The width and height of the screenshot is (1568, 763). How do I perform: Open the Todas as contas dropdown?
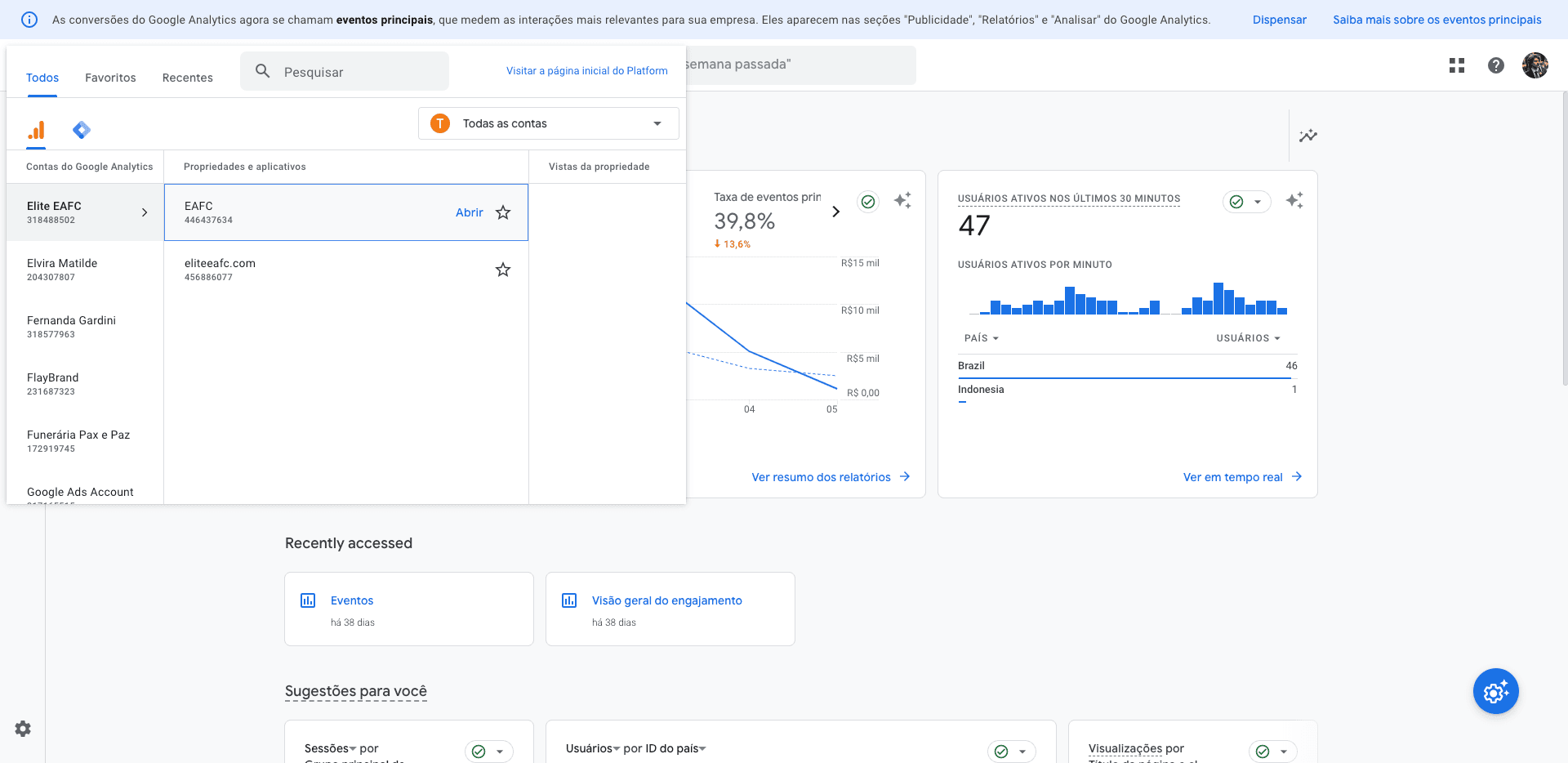click(549, 123)
